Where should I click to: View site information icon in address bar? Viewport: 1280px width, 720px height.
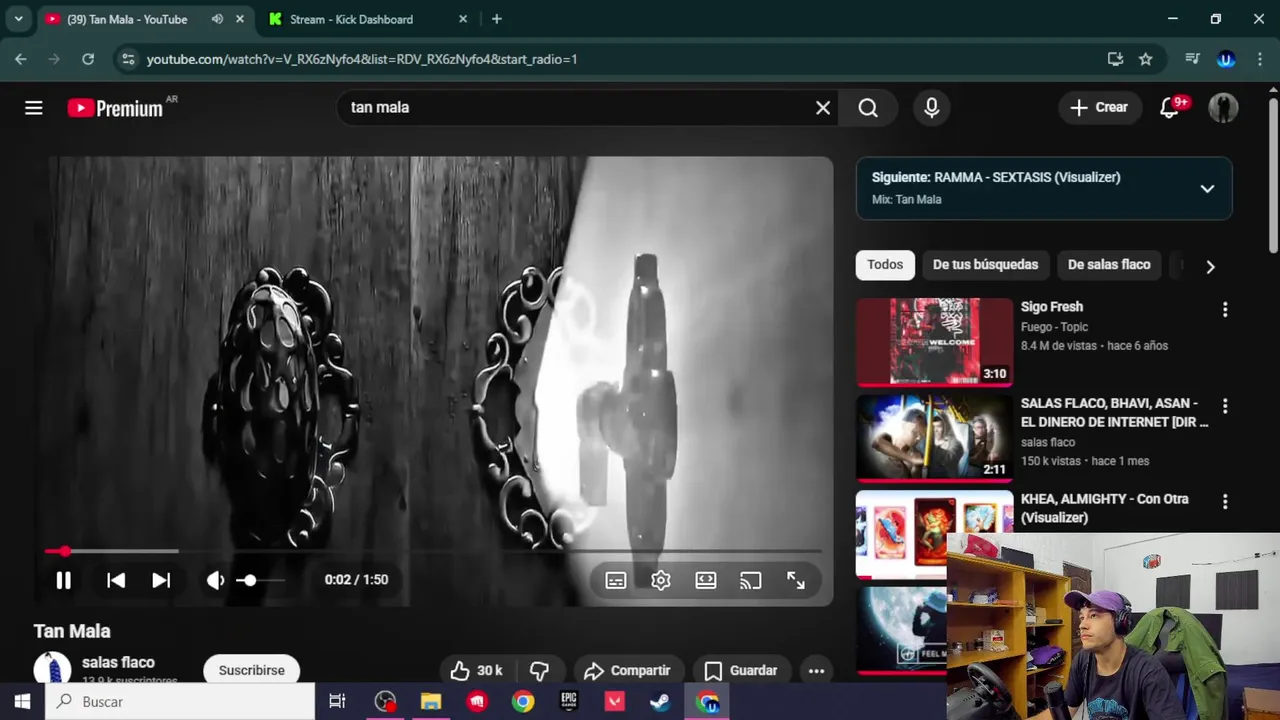[127, 59]
